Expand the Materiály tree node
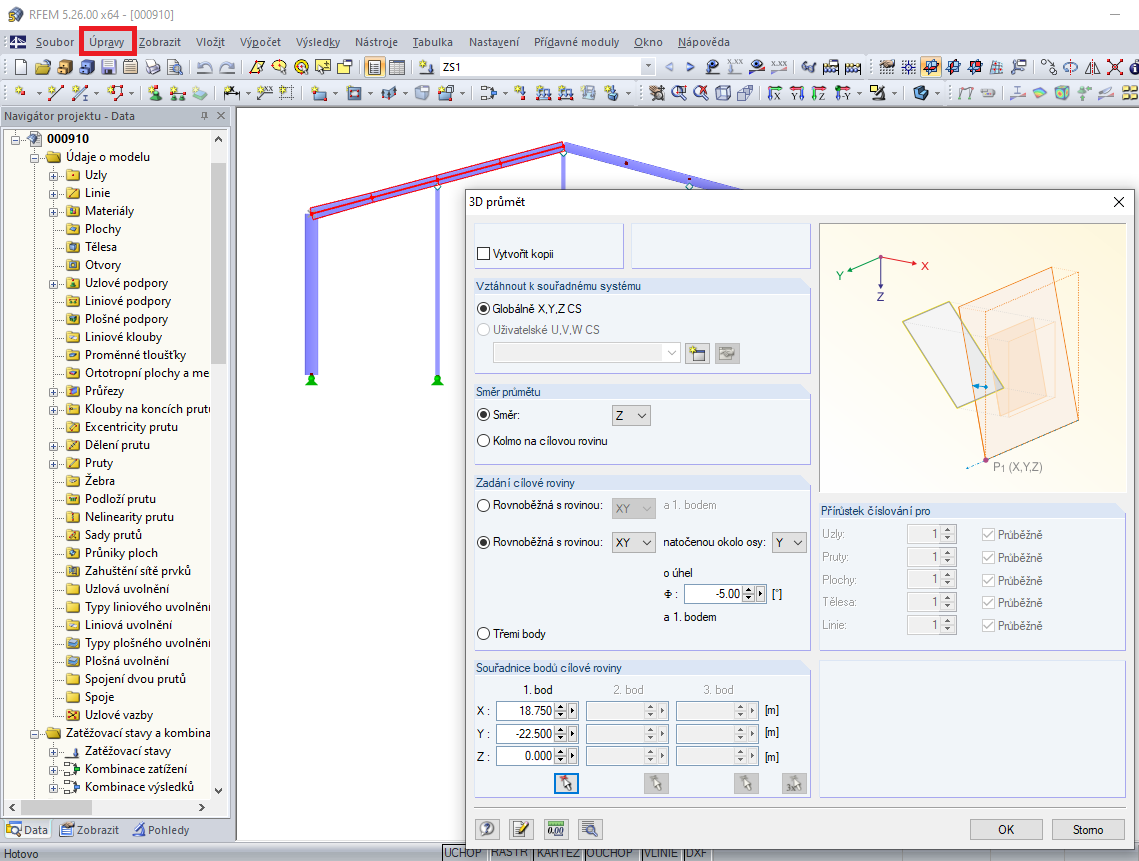 click(53, 211)
